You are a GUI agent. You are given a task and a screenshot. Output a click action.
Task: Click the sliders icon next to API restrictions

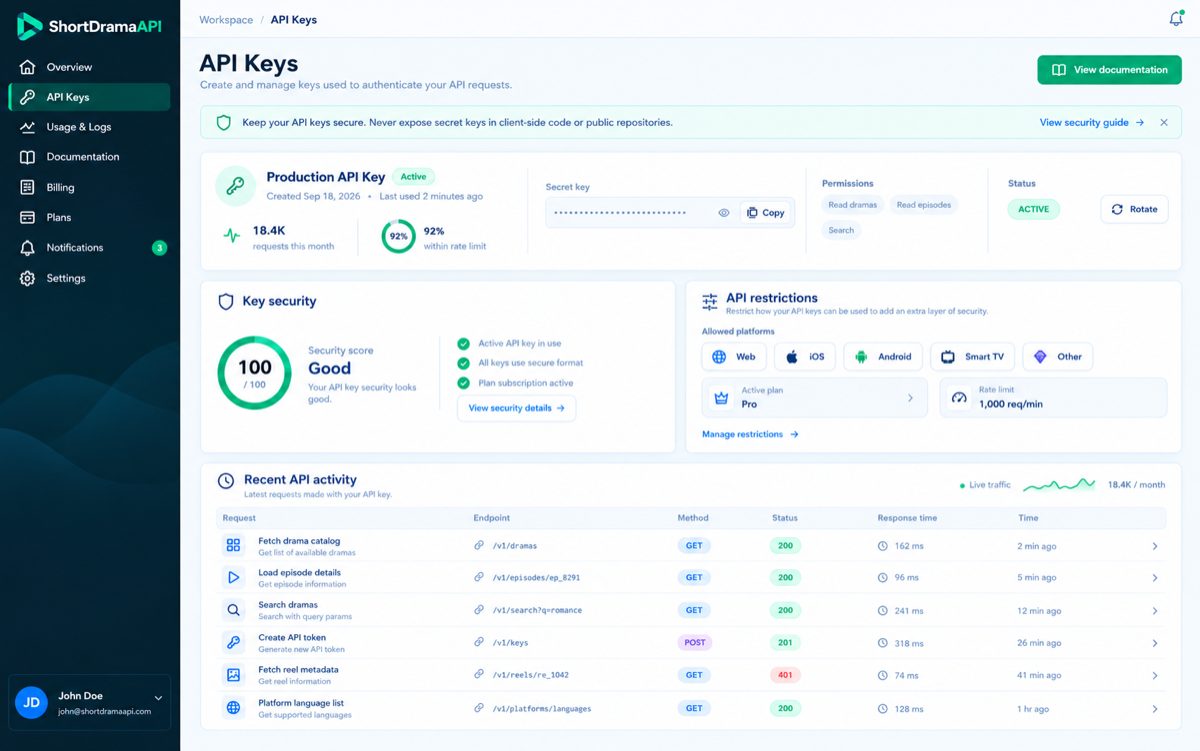710,301
